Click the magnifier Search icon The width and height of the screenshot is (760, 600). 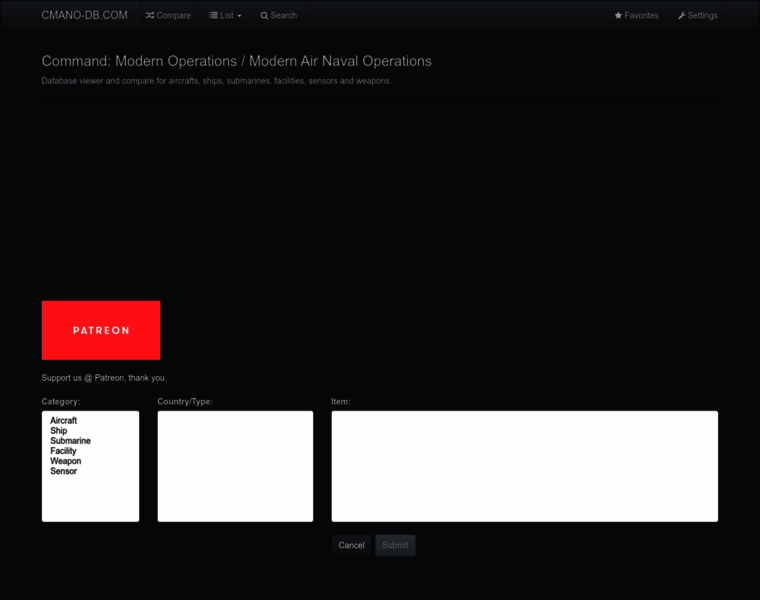coord(264,16)
